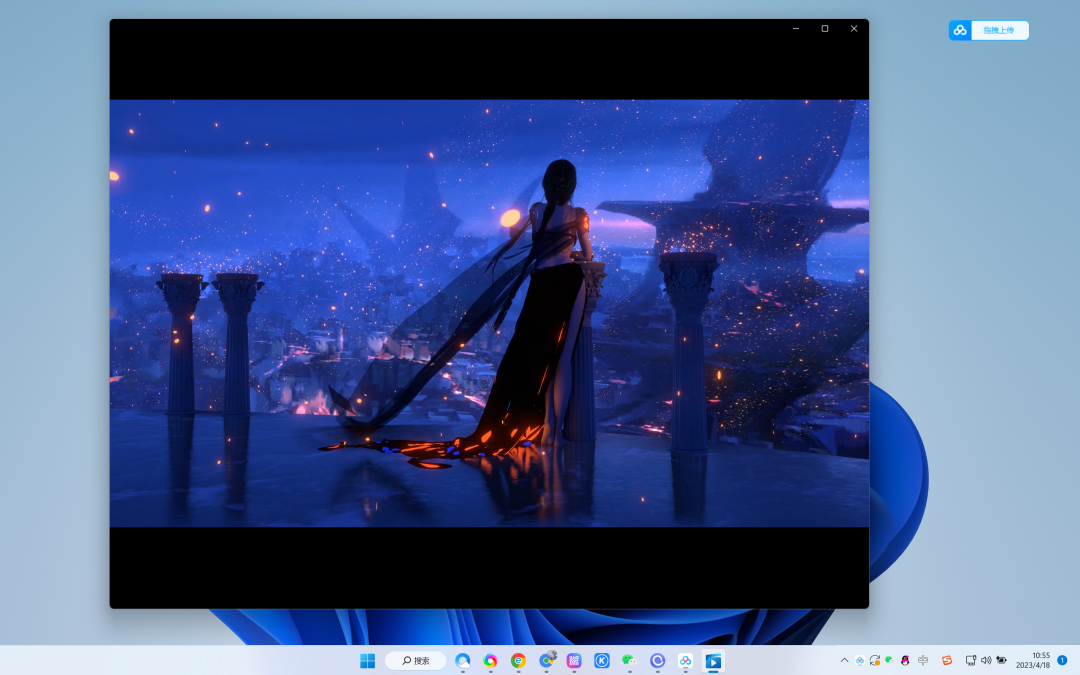
Task: Click the WeChat icon in system tray
Action: click(x=890, y=660)
